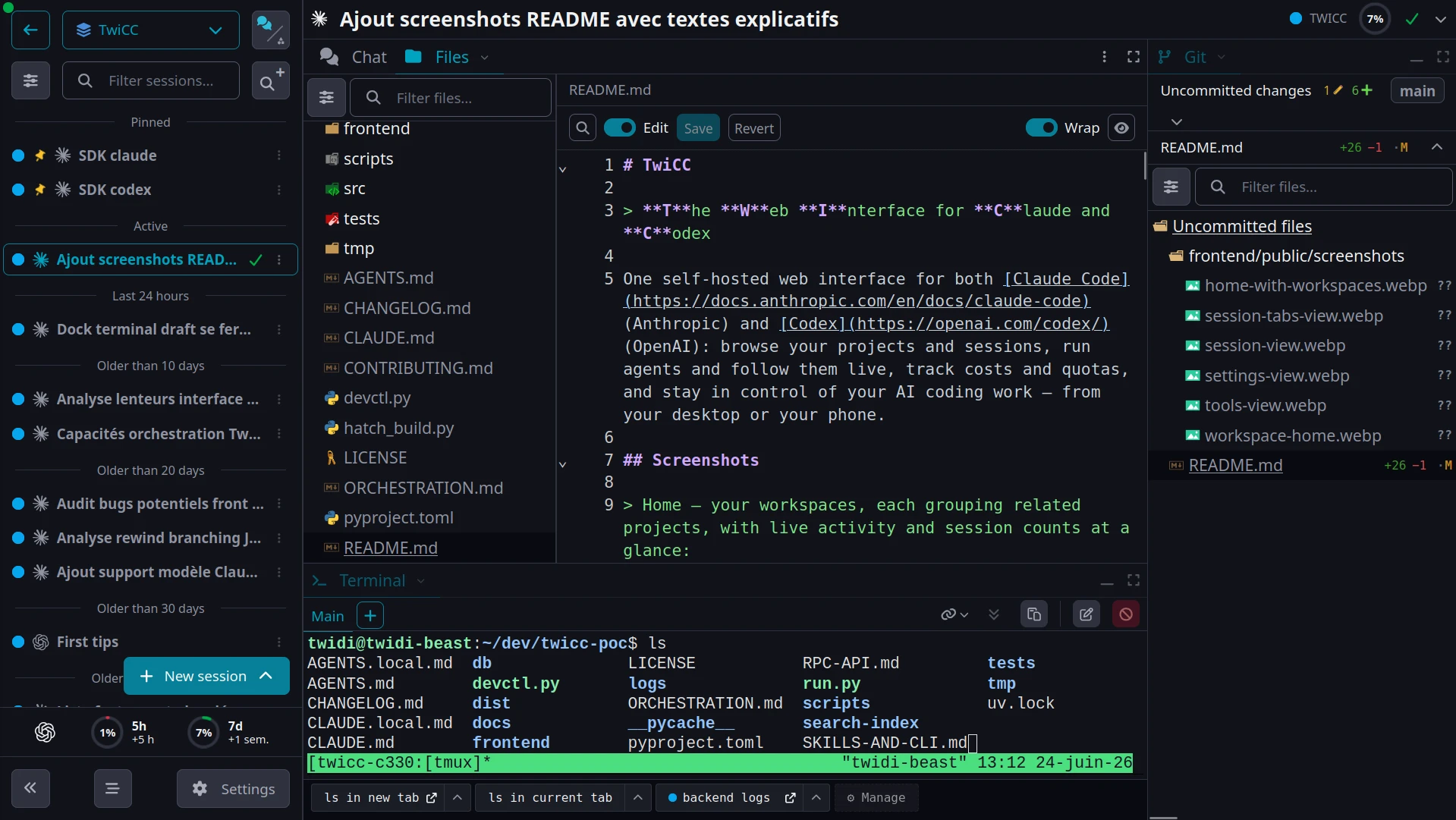Fold the Screenshots heading at line 7
This screenshot has width=1456, height=820.
click(563, 464)
